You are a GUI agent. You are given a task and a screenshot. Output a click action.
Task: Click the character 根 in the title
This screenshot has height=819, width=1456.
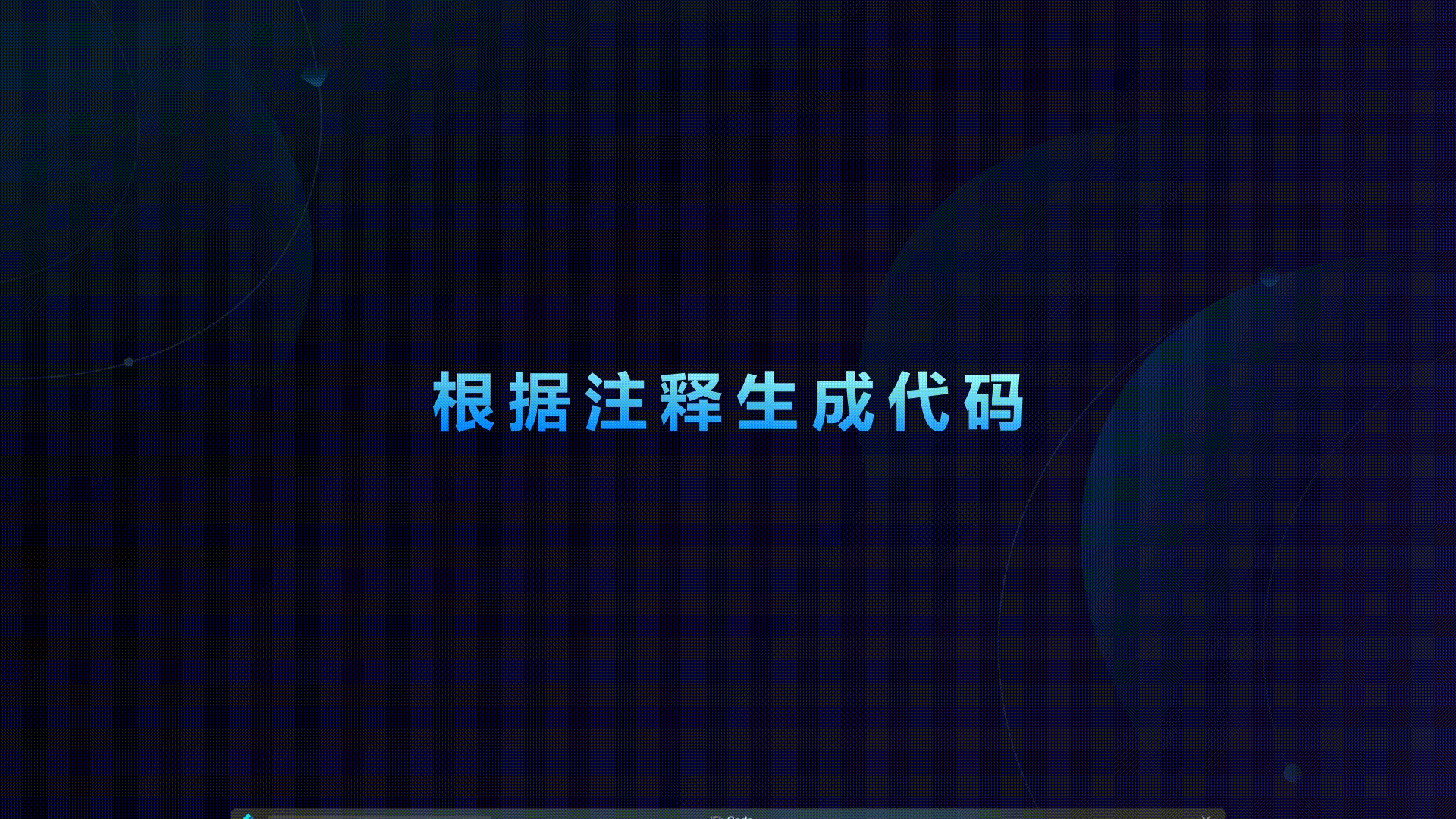pos(463,402)
